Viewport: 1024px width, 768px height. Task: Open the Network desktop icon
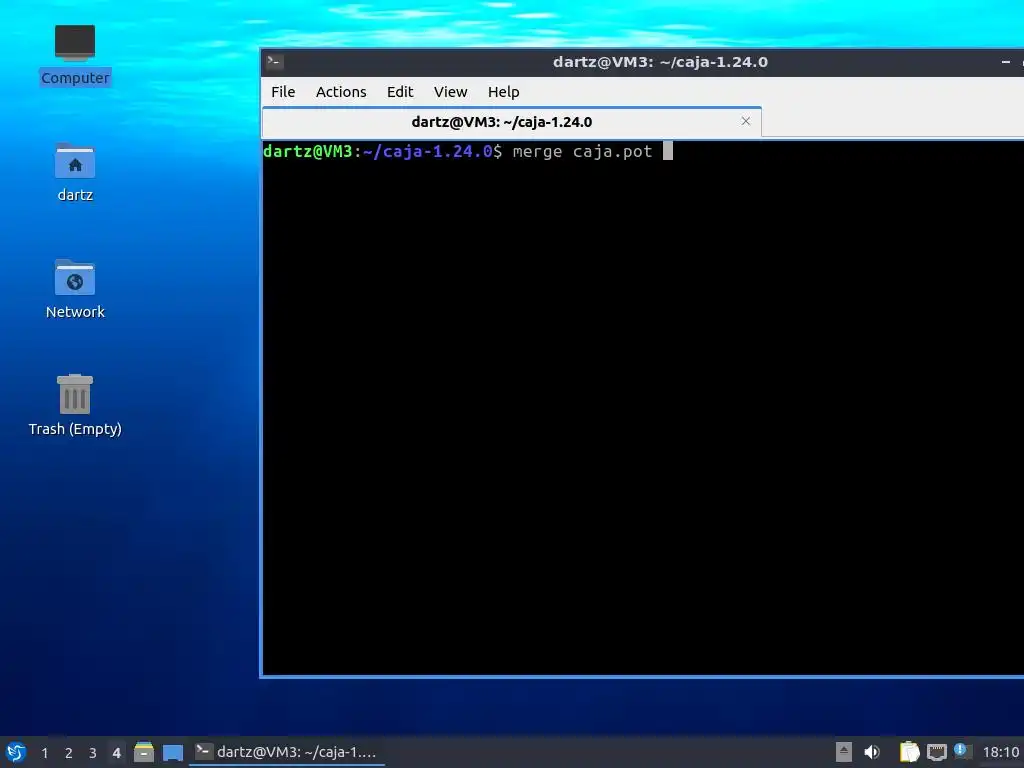(74, 289)
